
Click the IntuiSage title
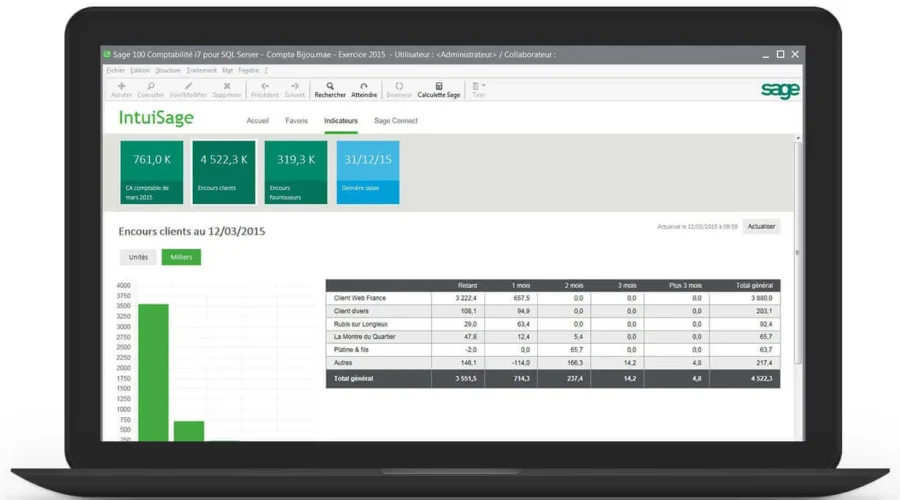point(156,118)
